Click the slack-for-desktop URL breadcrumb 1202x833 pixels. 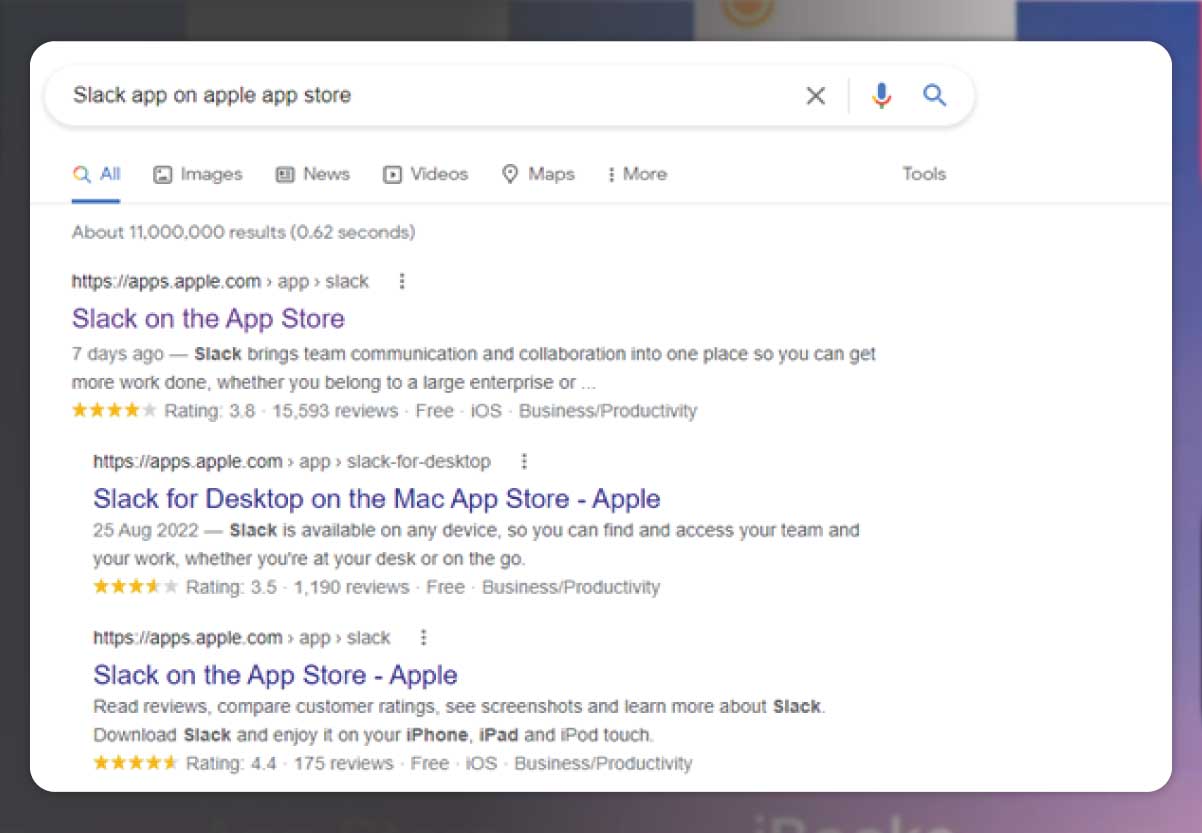(292, 462)
